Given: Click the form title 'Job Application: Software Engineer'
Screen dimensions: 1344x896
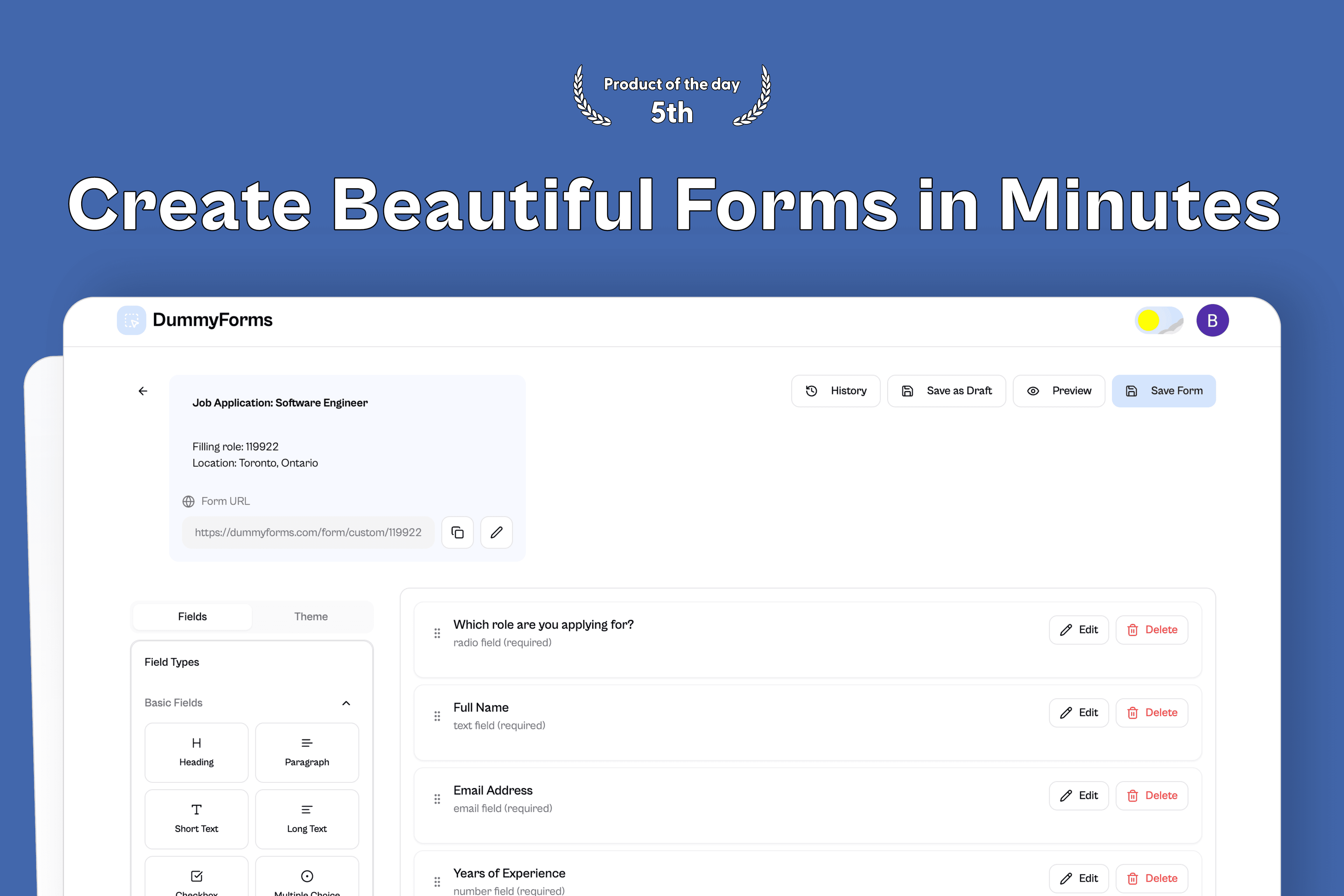Looking at the screenshot, I should click(280, 403).
